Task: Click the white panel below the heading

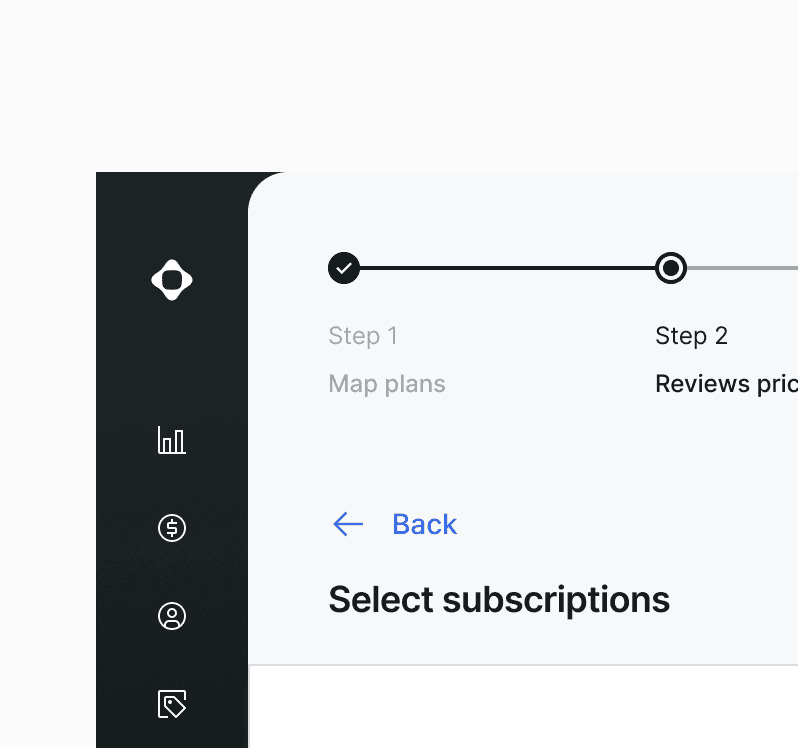Action: 523,707
